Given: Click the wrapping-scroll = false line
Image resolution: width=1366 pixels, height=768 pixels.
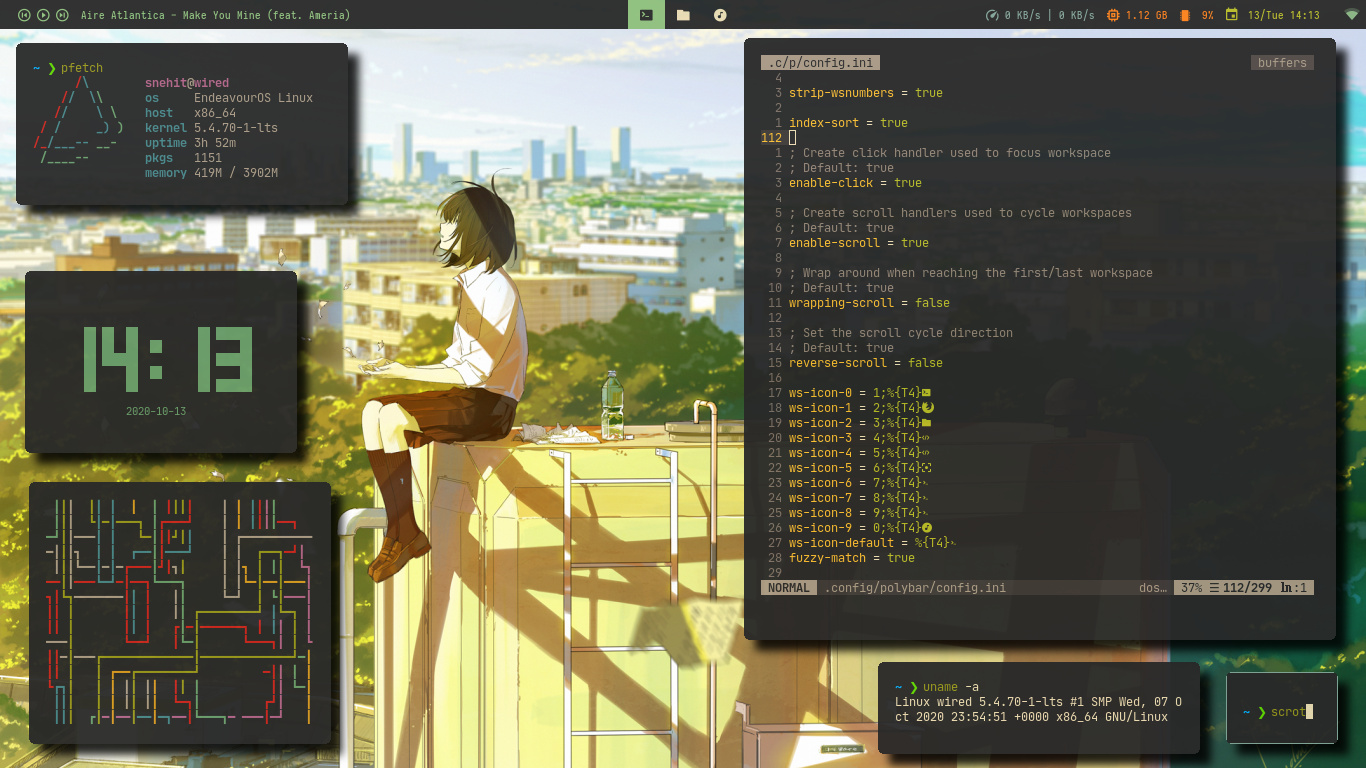Looking at the screenshot, I should pos(869,303).
